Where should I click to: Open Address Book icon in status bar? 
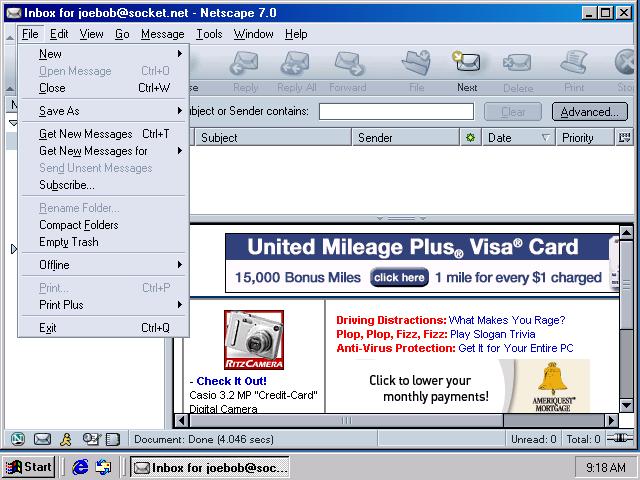pos(113,439)
